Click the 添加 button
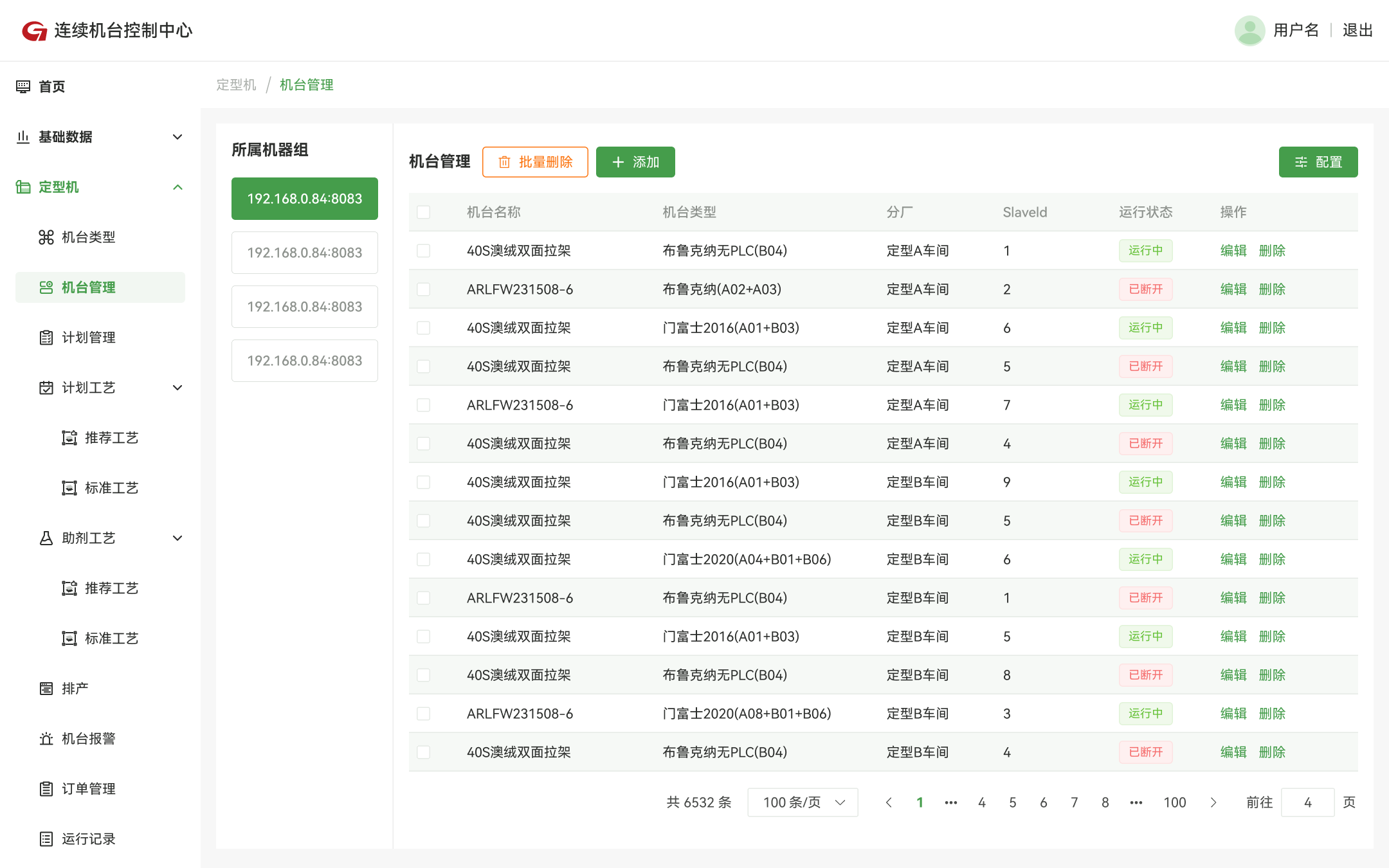Viewport: 1389px width, 868px height. [x=635, y=162]
